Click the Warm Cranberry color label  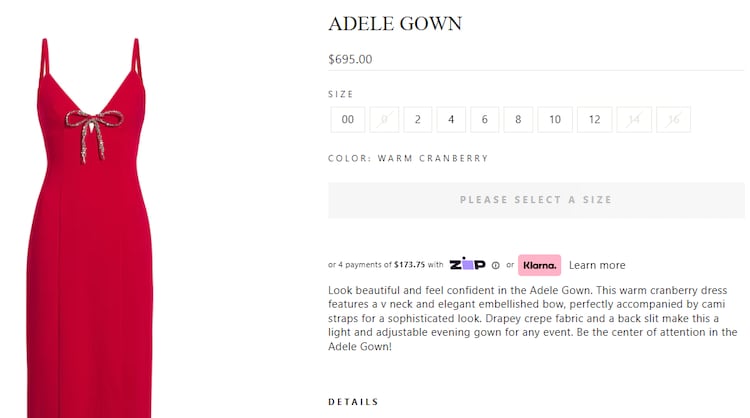pyautogui.click(x=408, y=158)
